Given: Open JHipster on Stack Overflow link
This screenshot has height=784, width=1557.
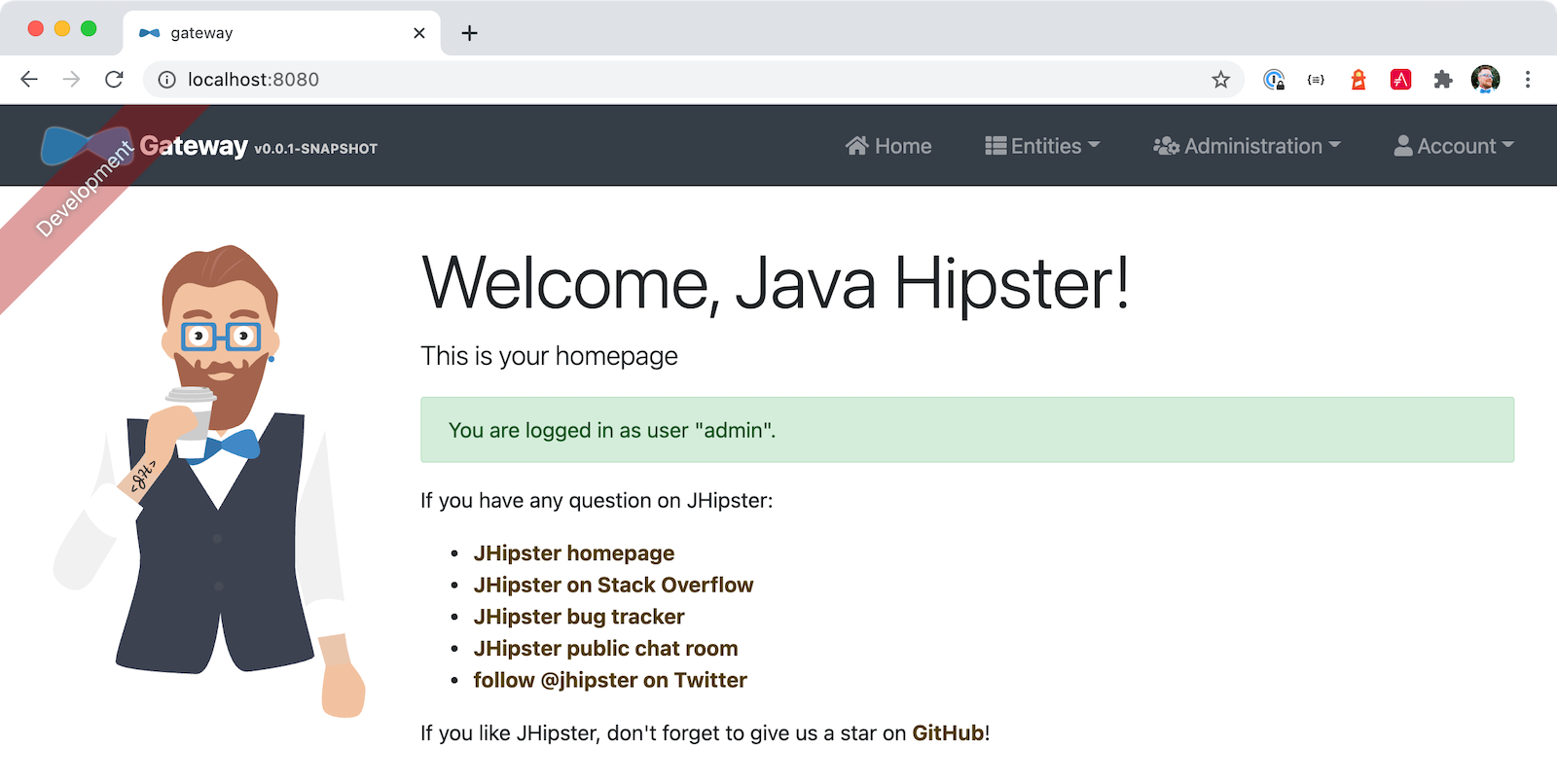Looking at the screenshot, I should pyautogui.click(x=613, y=586).
